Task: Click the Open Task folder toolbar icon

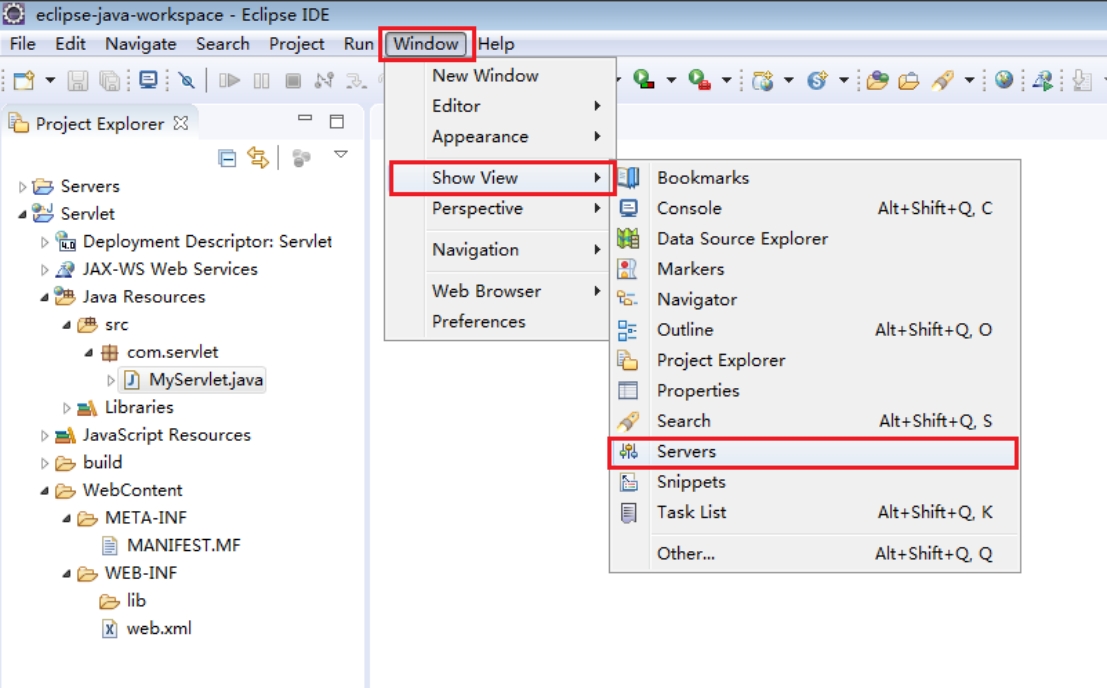Action: (x=909, y=80)
